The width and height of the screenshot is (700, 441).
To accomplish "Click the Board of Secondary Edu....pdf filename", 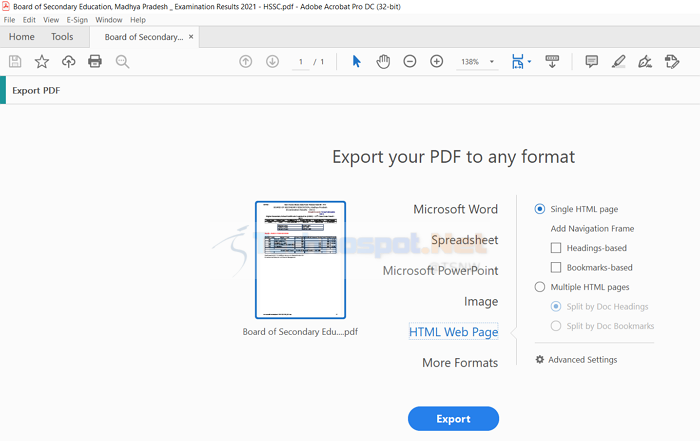I will pos(300,332).
